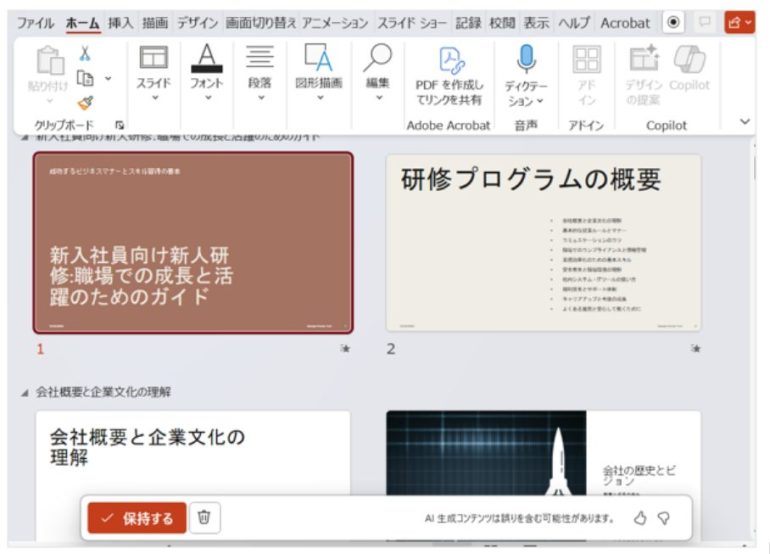The height and width of the screenshot is (554, 770).
Task: Click the paste clipboard icon
Action: point(50,60)
